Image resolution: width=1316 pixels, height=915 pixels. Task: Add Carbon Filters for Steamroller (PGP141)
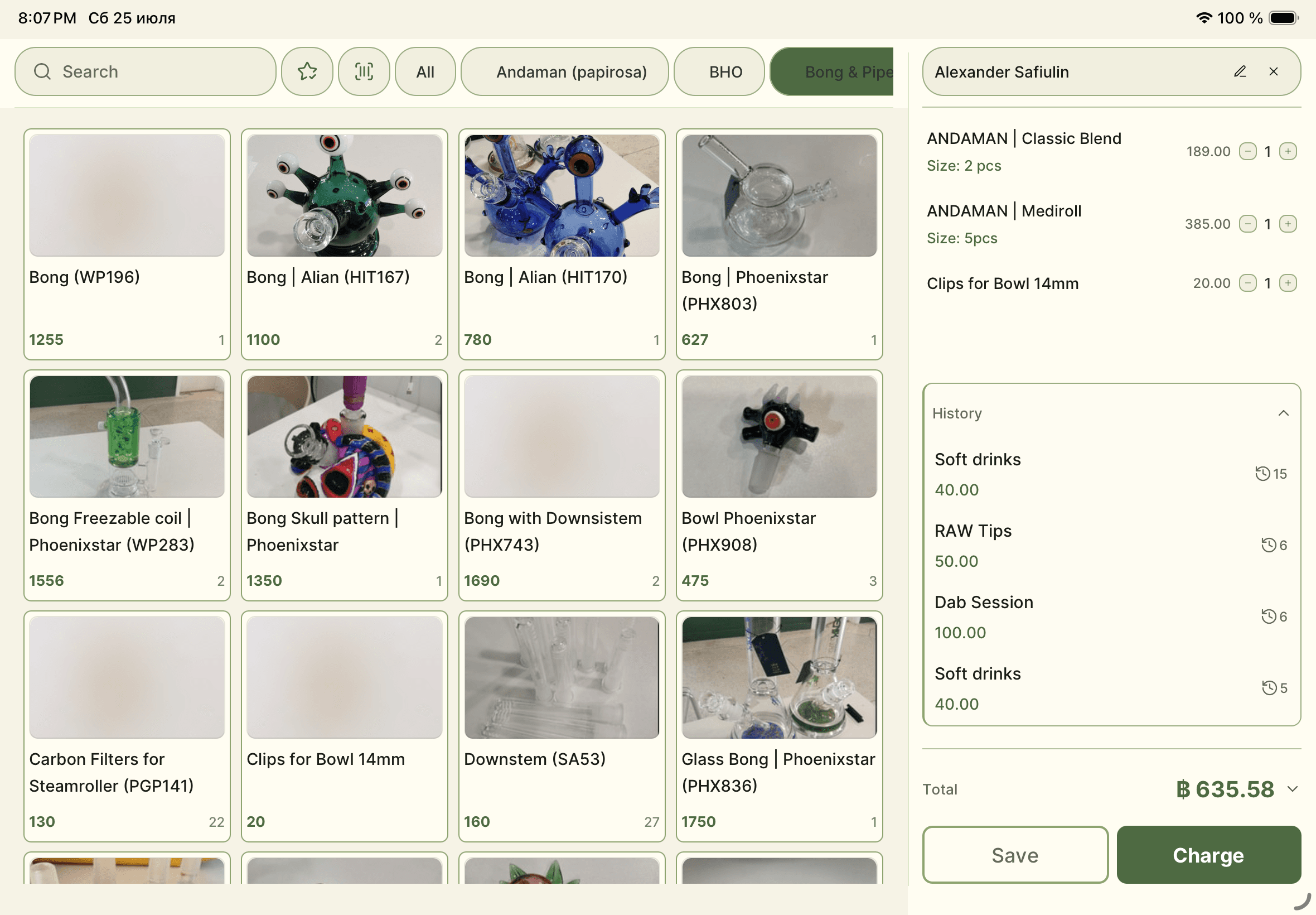click(x=127, y=726)
